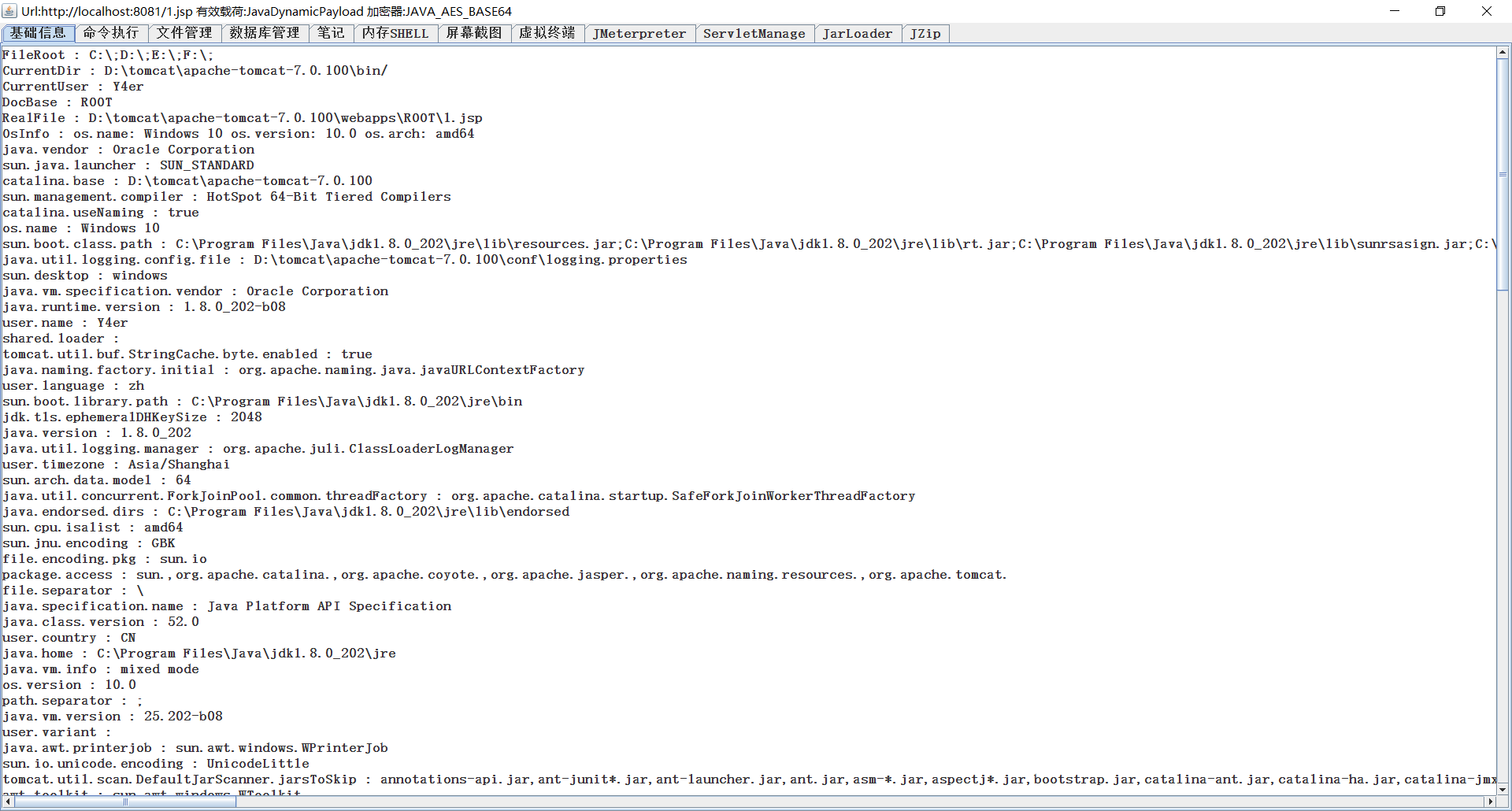Click the 'OsInfo' line text
The image size is (1512, 811).
239,134
